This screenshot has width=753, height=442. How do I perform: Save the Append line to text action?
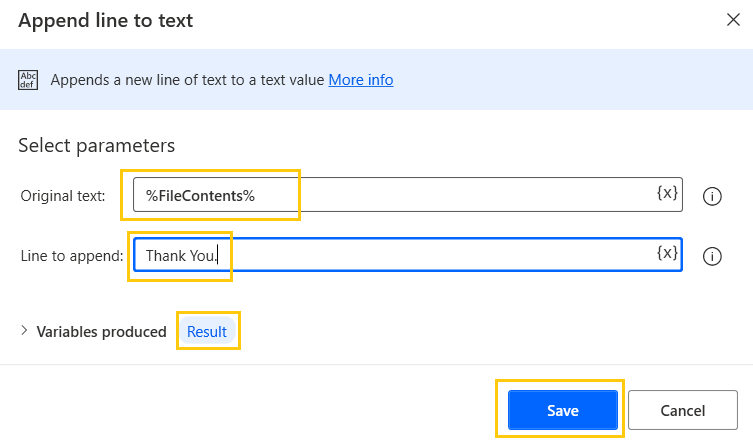[x=563, y=410]
